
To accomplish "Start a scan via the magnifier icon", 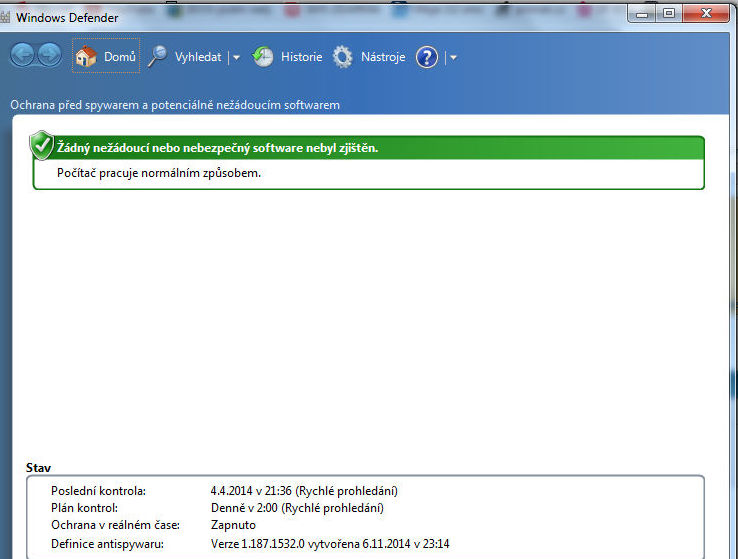I will click(157, 56).
